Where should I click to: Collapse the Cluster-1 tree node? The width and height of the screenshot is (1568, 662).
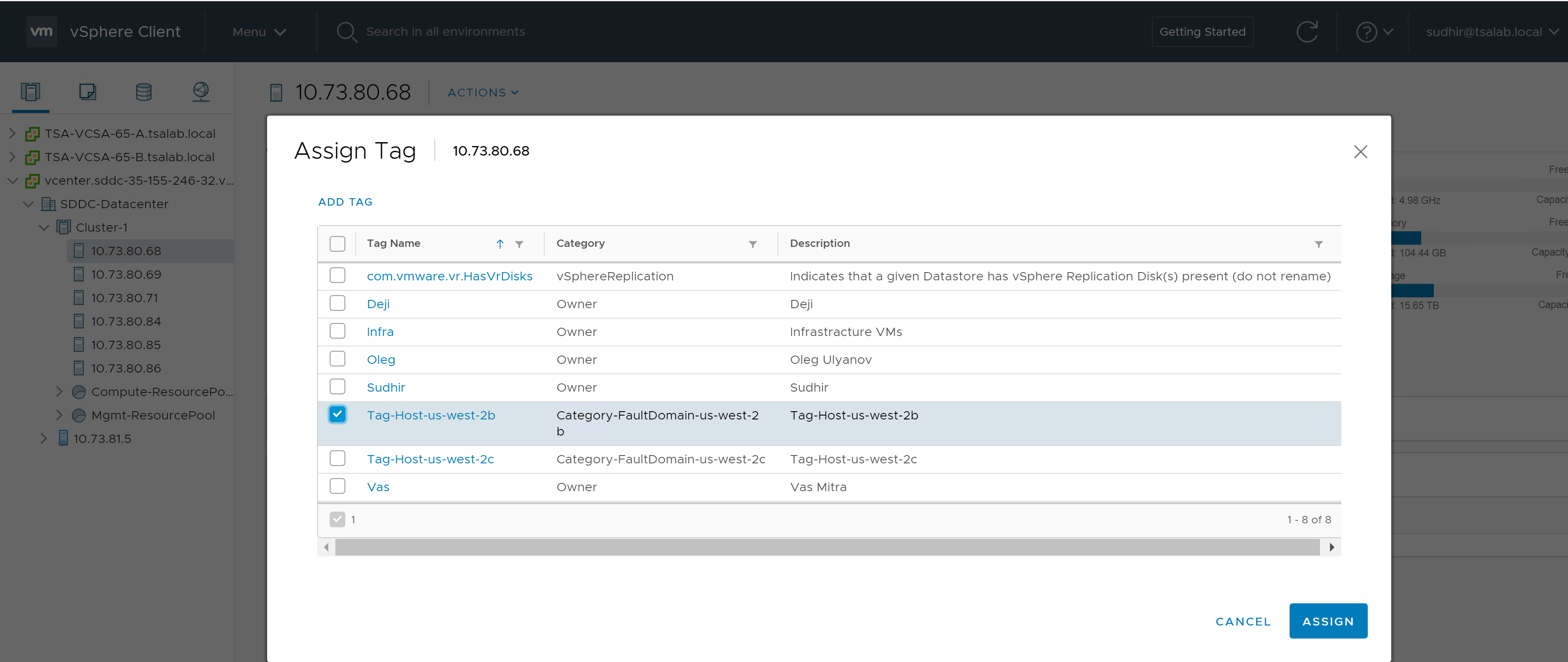click(x=44, y=228)
